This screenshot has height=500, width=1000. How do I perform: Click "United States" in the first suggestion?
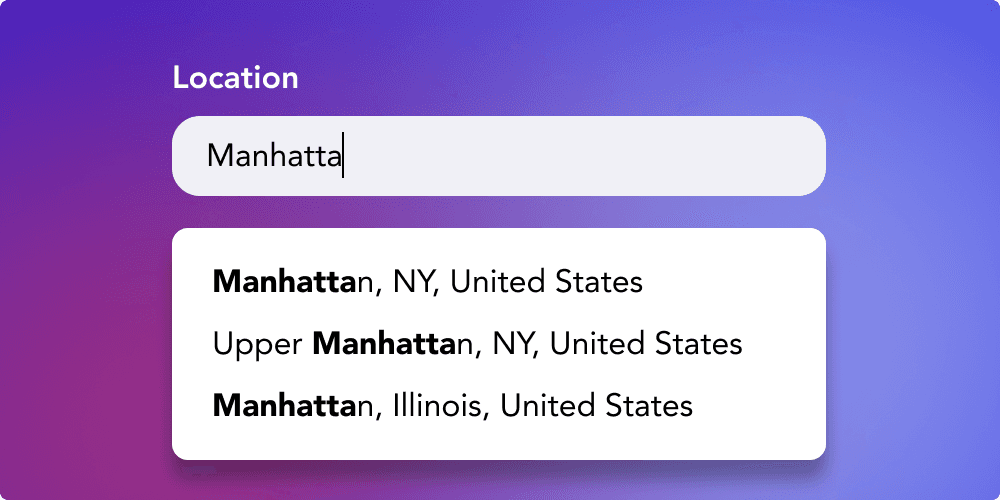point(546,282)
